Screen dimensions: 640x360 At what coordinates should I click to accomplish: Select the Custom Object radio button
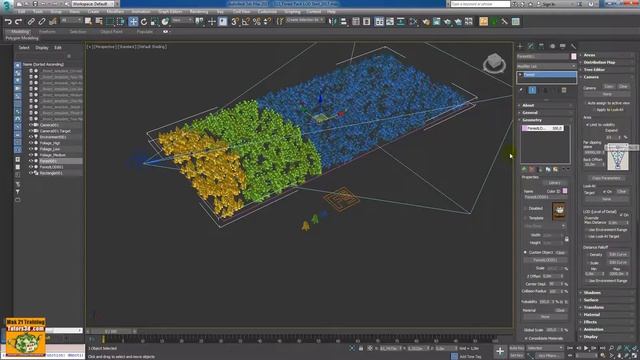(x=525, y=252)
